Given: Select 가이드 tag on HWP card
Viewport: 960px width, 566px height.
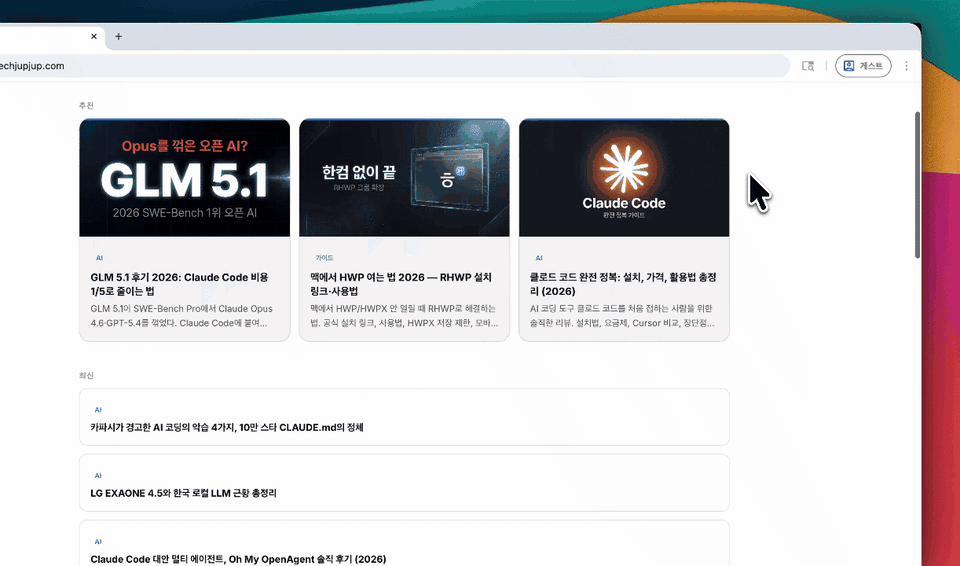Looking at the screenshot, I should pyautogui.click(x=324, y=258).
